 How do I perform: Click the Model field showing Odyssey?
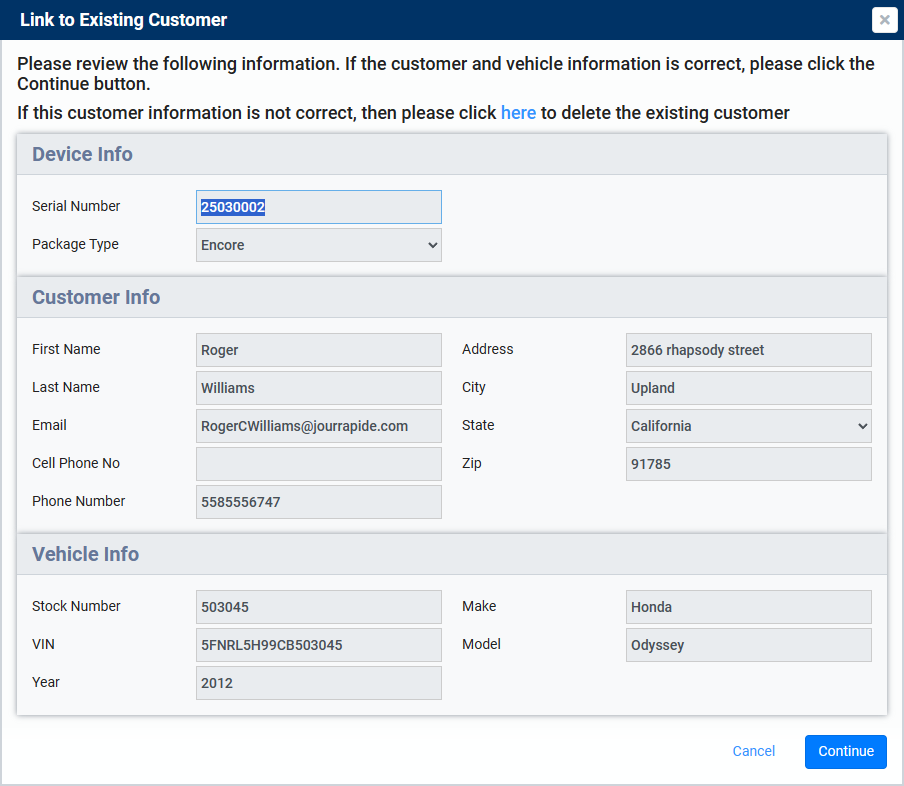point(748,644)
